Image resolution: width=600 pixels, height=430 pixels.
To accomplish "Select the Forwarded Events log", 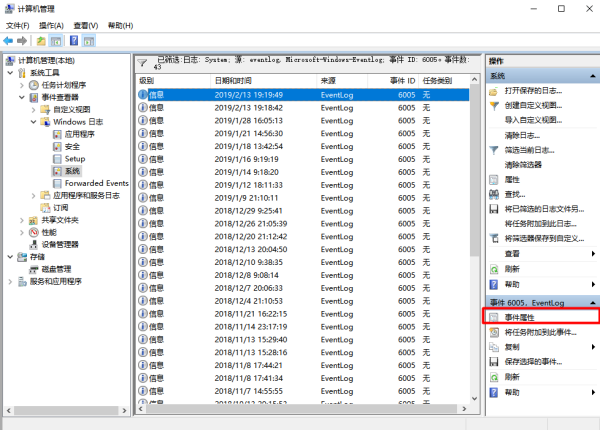I will click(x=96, y=183).
